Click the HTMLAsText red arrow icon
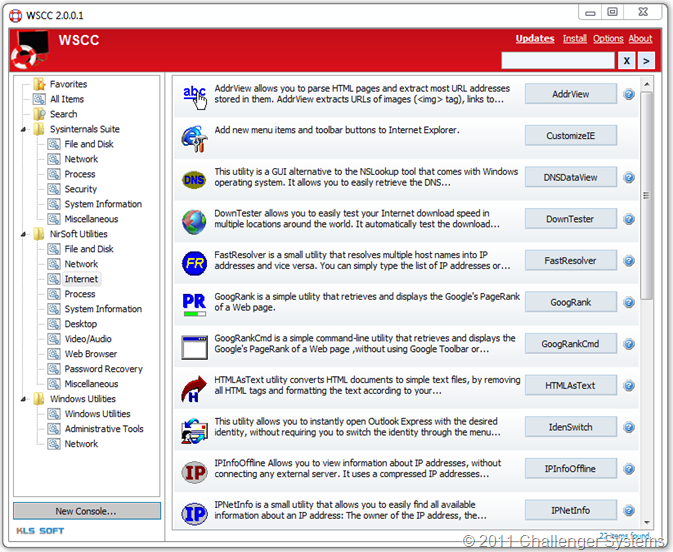Image resolution: width=673 pixels, height=552 pixels. 194,389
